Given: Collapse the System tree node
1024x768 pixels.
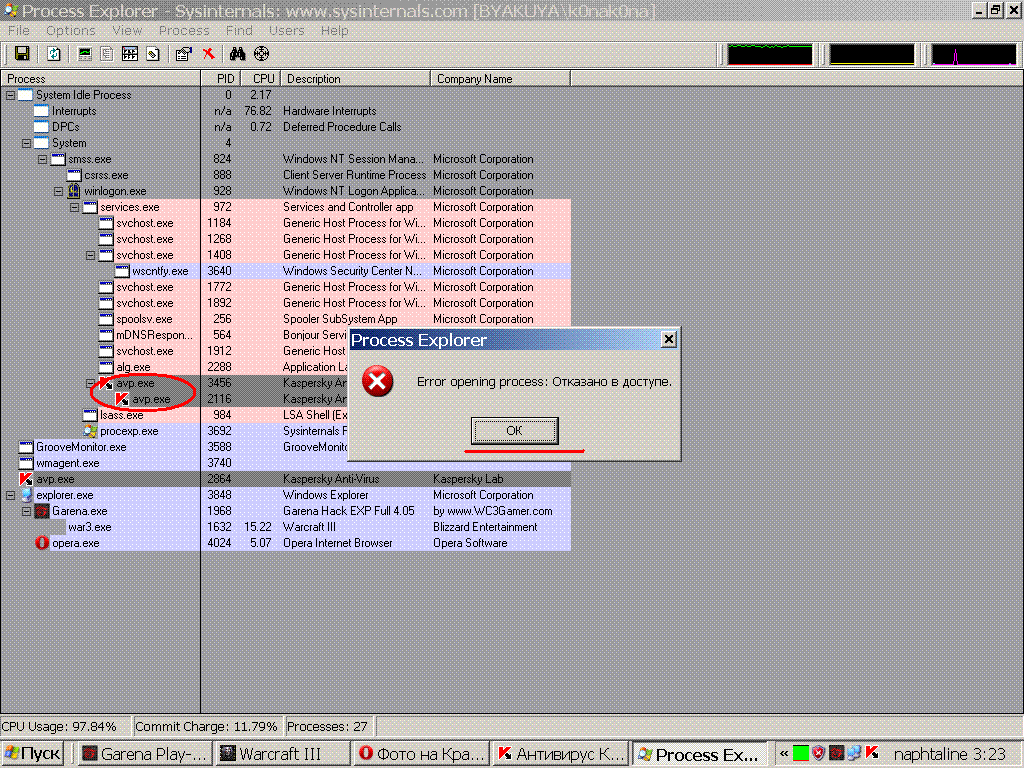Looking at the screenshot, I should [27, 143].
